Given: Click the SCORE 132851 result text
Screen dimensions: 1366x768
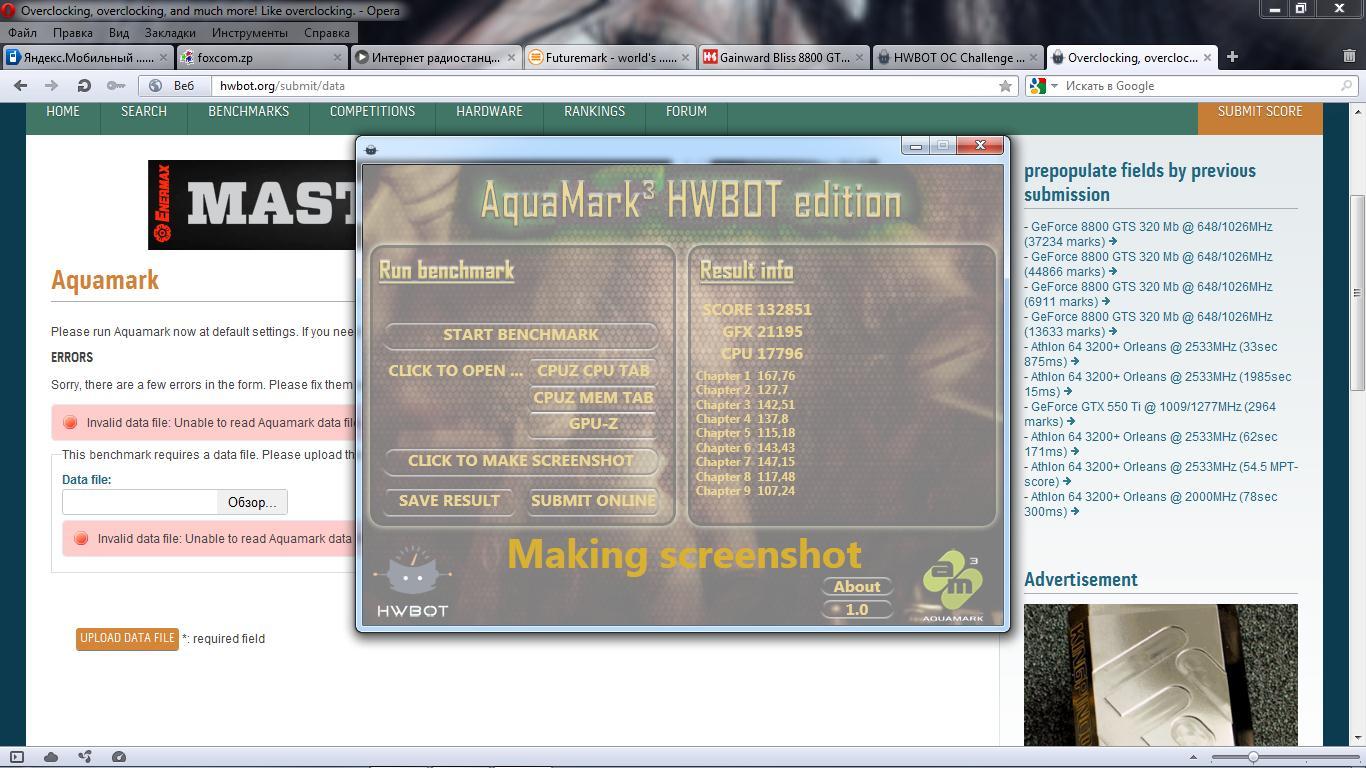Looking at the screenshot, I should (x=757, y=310).
